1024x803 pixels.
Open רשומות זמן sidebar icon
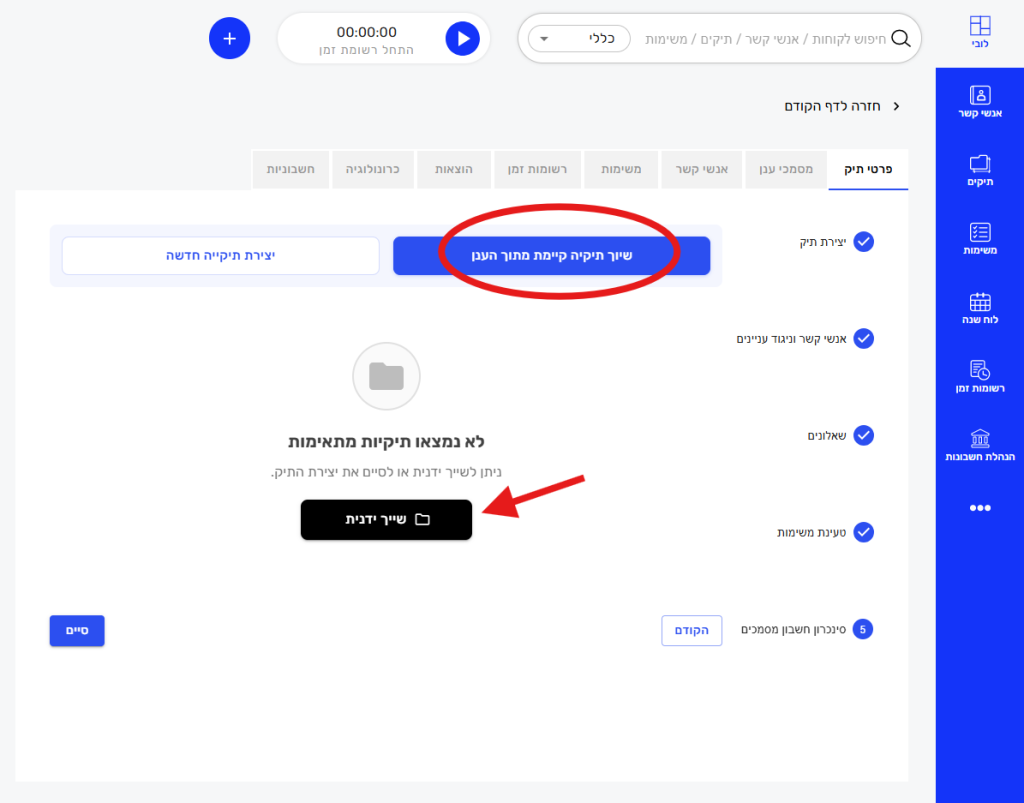(980, 376)
